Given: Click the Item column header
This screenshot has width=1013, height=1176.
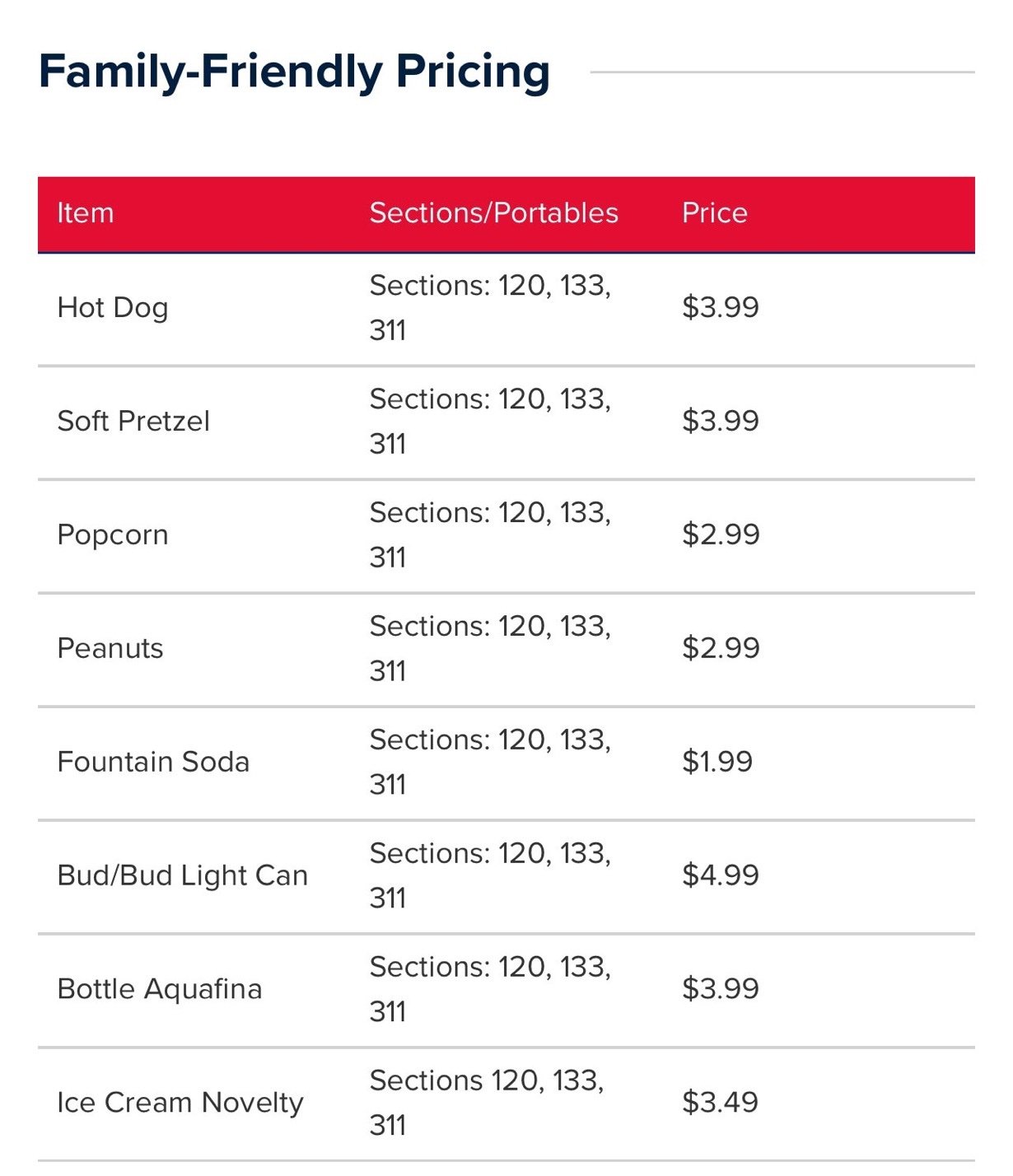Looking at the screenshot, I should 85,213.
